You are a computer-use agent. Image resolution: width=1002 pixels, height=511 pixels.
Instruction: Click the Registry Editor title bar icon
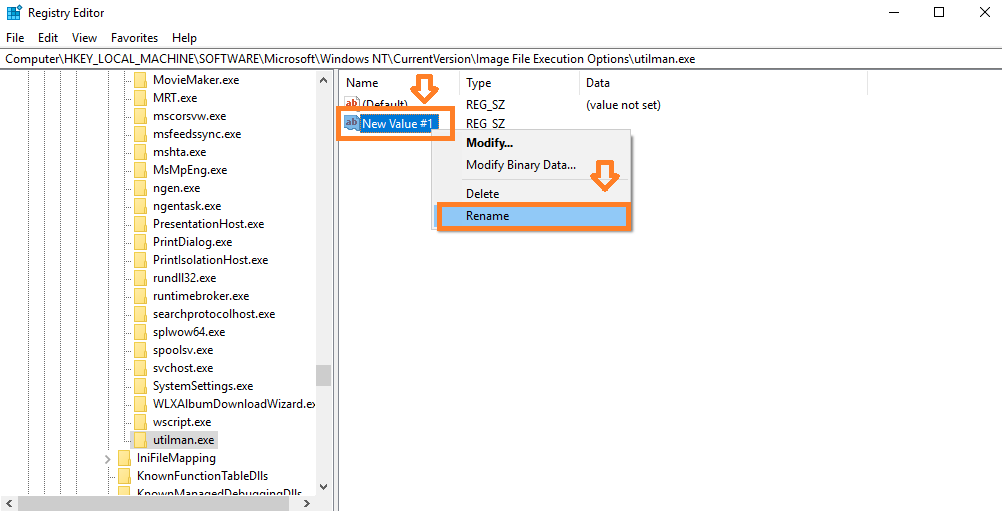(x=13, y=12)
